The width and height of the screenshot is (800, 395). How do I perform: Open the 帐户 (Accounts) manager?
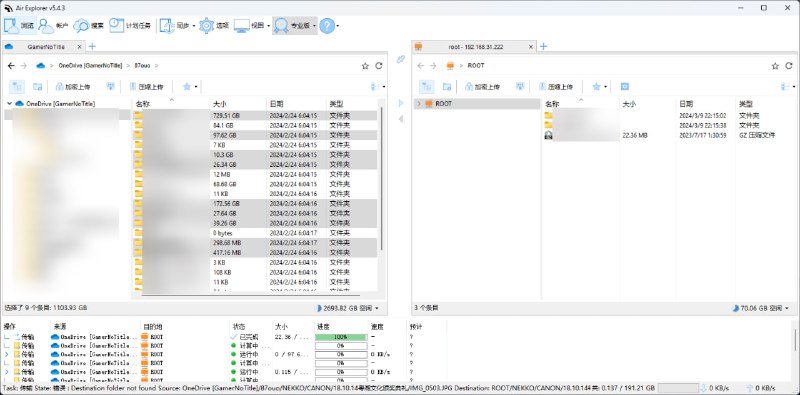tap(53, 25)
